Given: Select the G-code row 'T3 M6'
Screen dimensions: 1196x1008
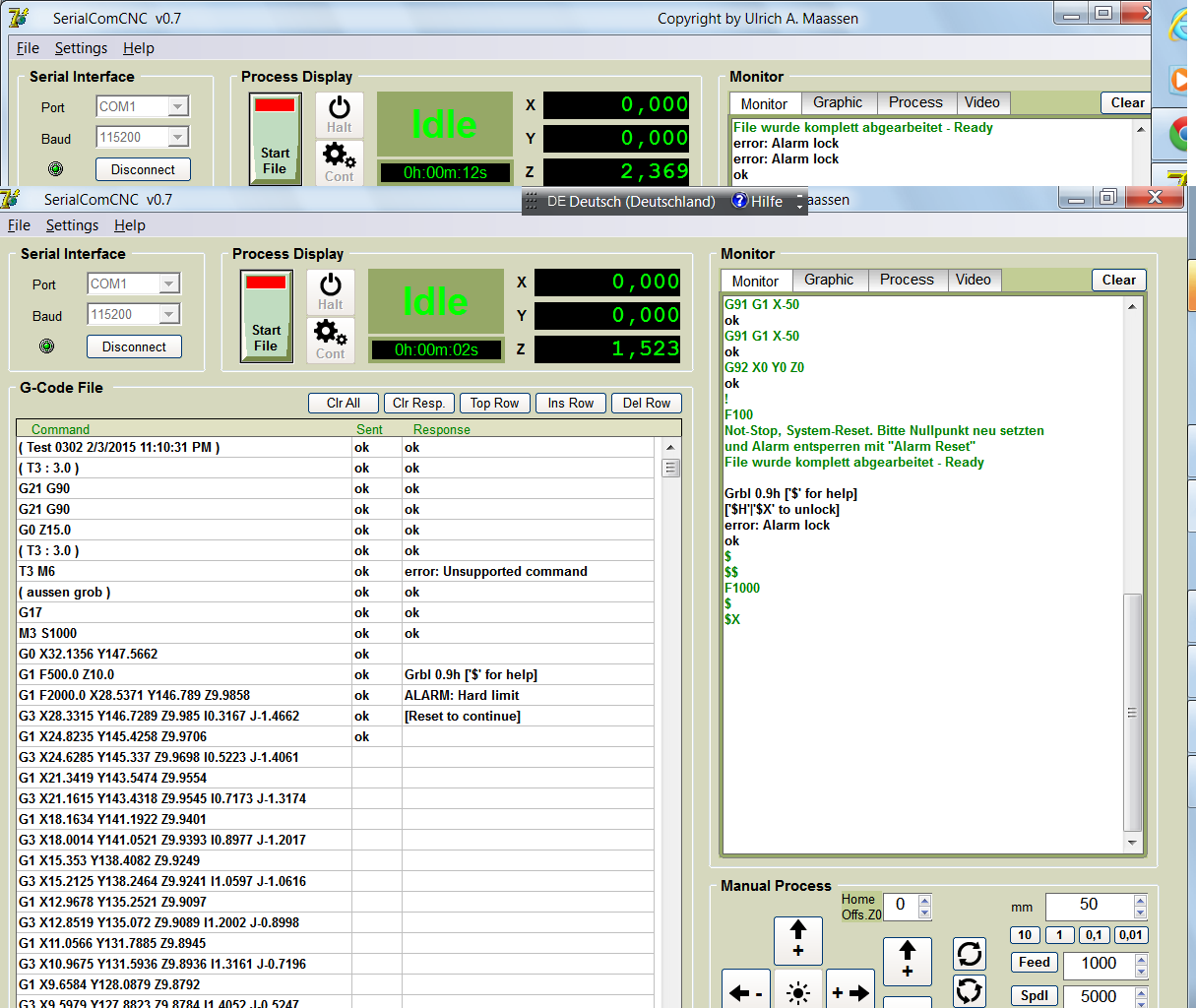Looking at the screenshot, I should (x=184, y=571).
